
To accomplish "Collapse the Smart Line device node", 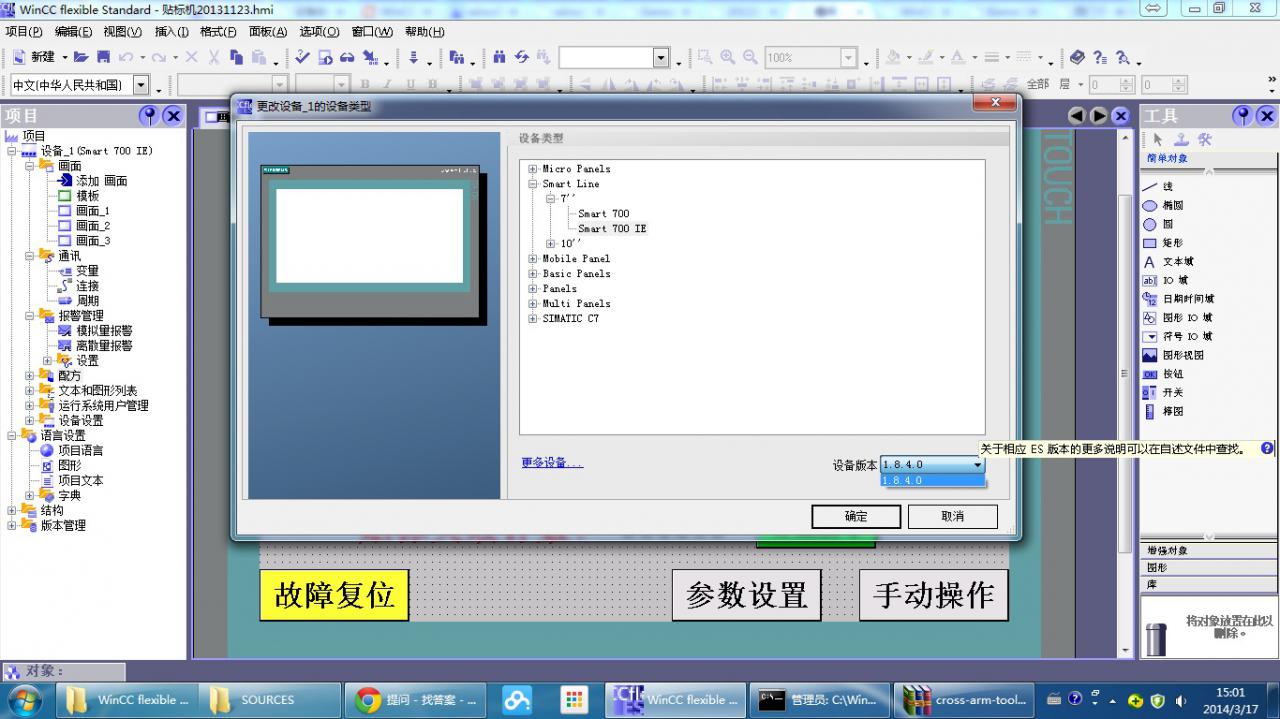I will point(533,184).
